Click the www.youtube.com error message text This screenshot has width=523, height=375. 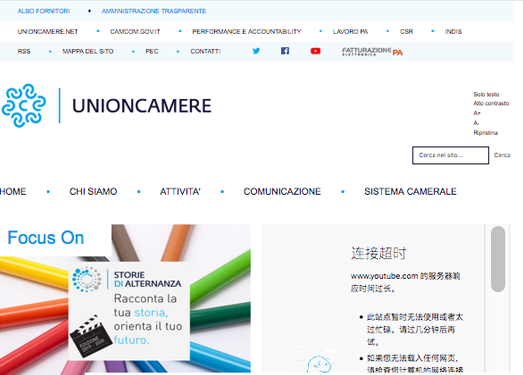[405, 282]
